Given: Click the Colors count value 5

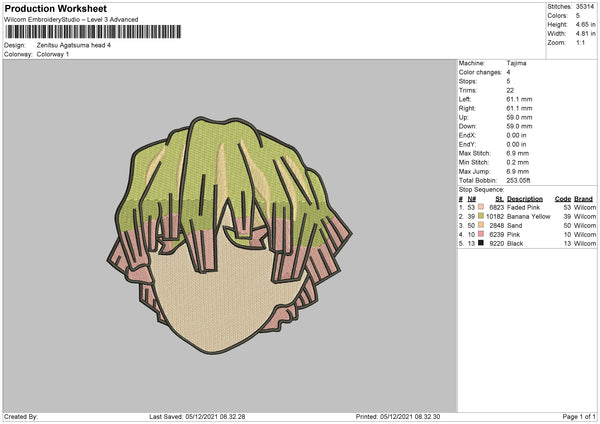Looking at the screenshot, I should (577, 16).
